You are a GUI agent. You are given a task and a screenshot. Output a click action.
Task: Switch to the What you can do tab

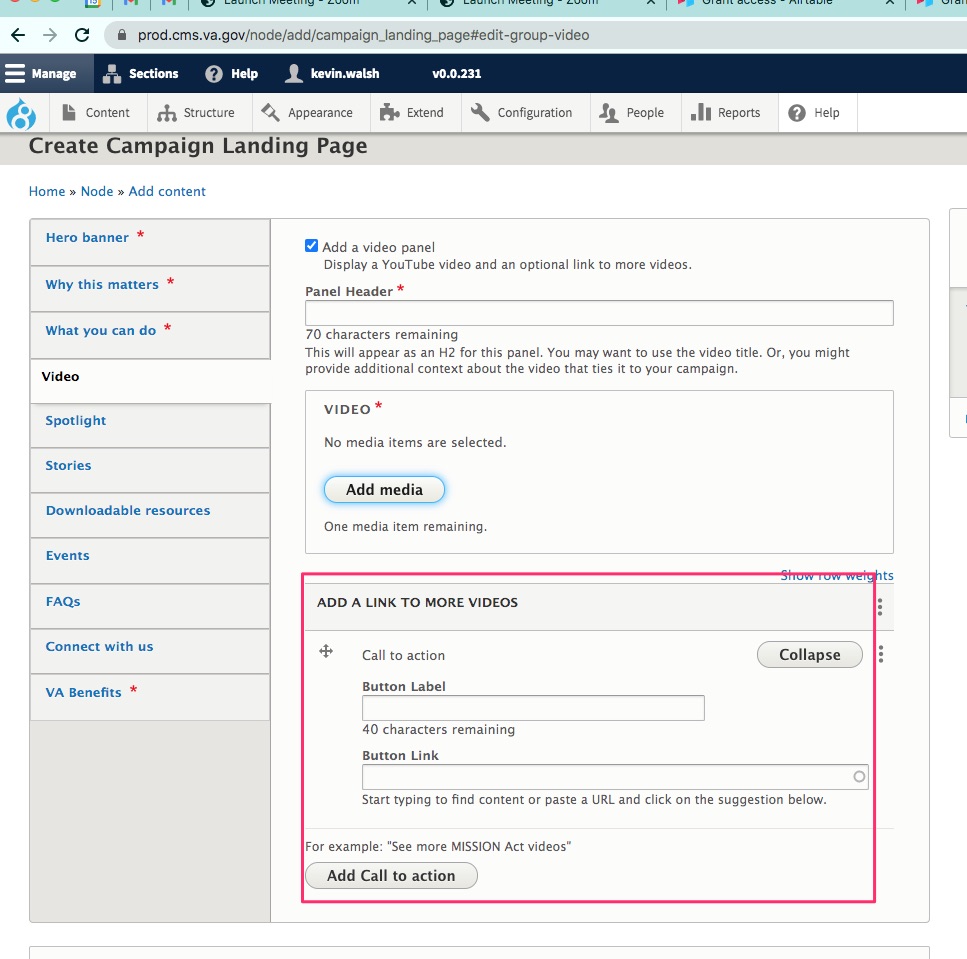coord(150,335)
